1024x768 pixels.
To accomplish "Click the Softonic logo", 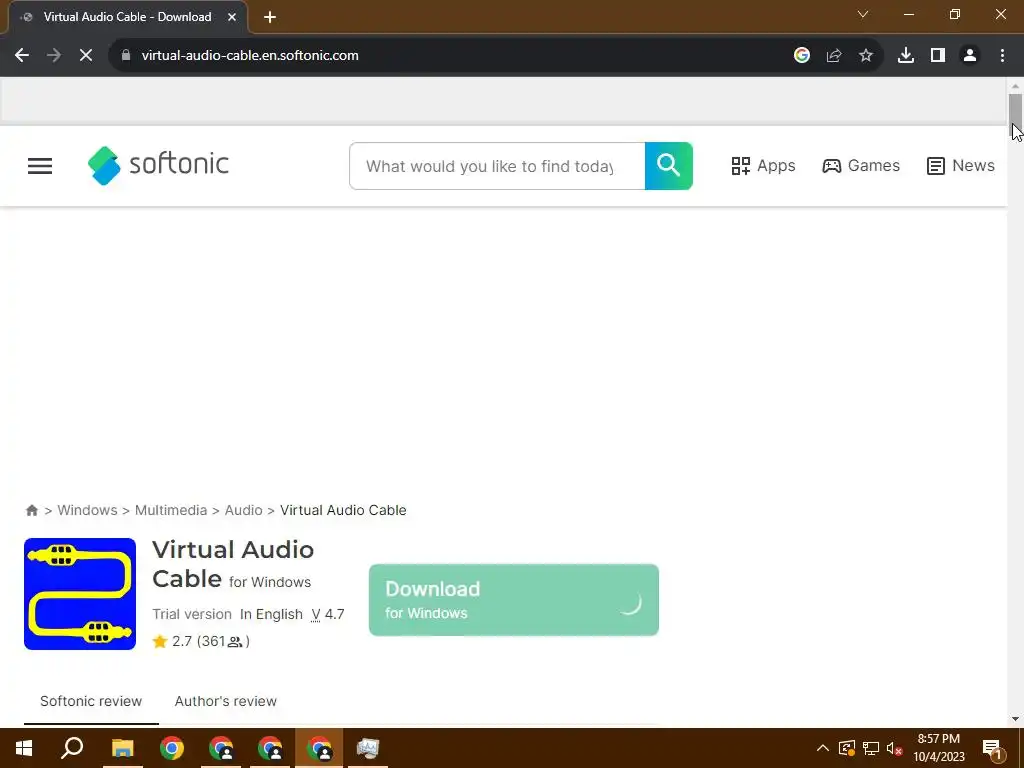I will coord(158,166).
